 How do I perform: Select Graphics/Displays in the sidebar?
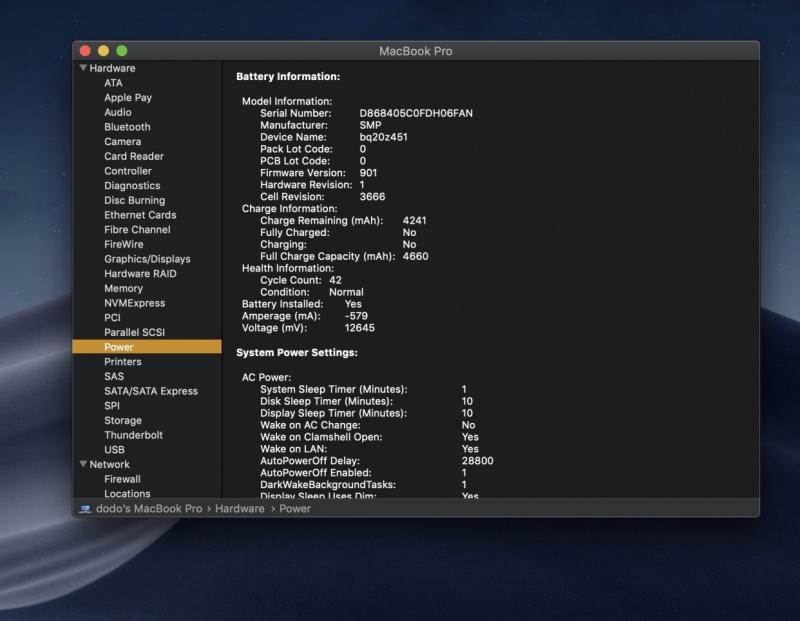click(x=147, y=259)
